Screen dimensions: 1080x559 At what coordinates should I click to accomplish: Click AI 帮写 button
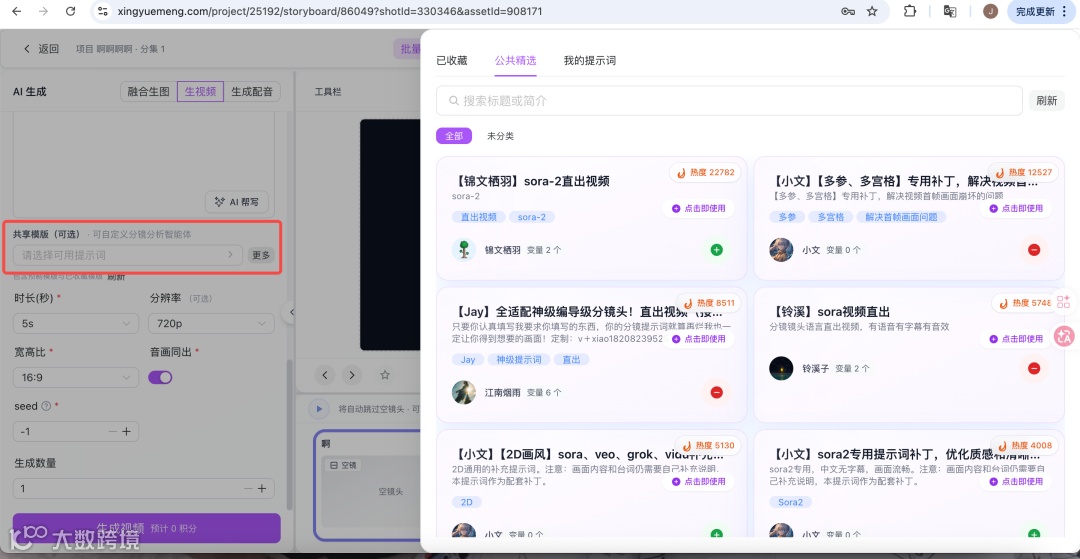pos(237,202)
